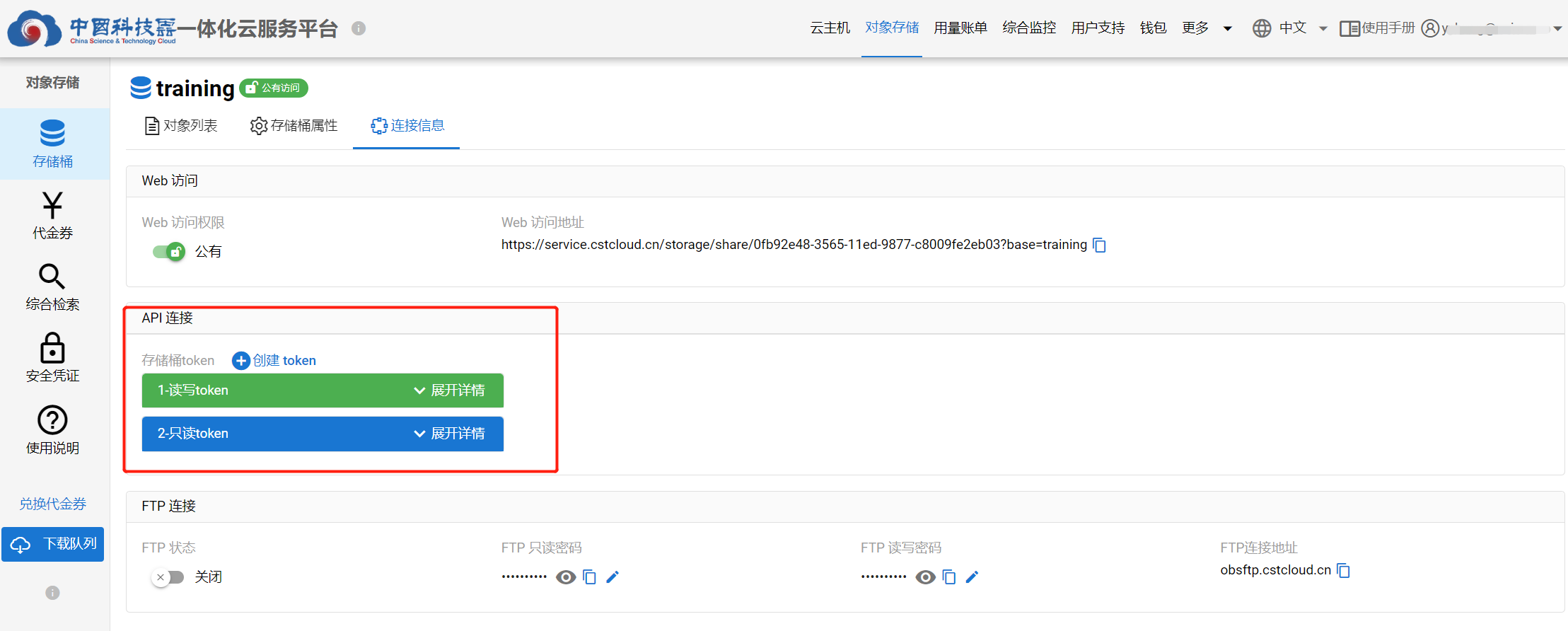Screen dimensions: 1568x631
Task: Click the obsftp.cstcloud.cn address text
Action: point(1276,570)
